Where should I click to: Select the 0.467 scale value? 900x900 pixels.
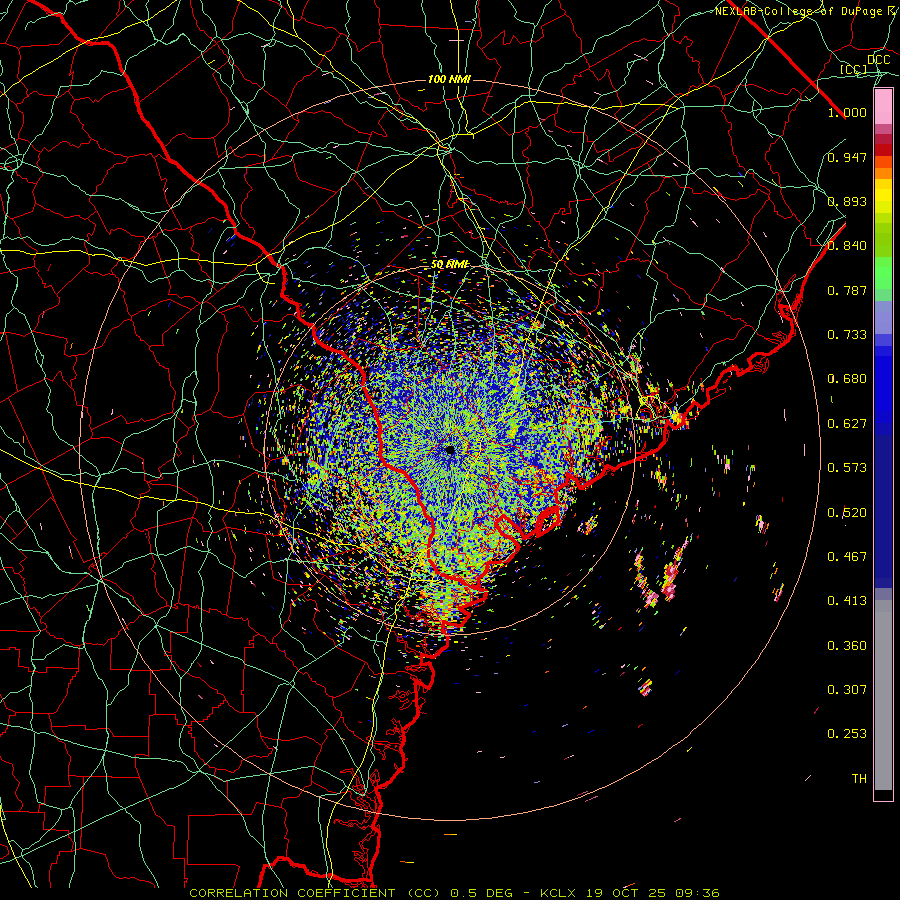pos(847,557)
